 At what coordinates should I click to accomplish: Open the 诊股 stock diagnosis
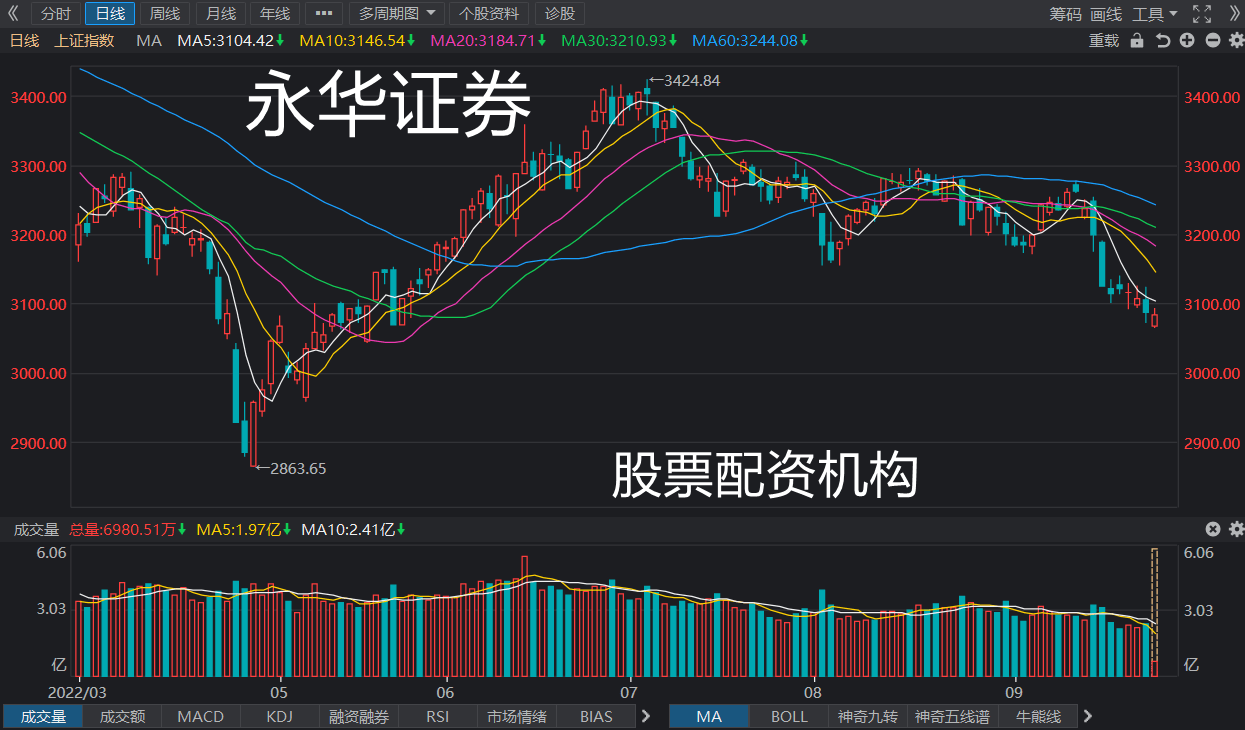coord(560,14)
